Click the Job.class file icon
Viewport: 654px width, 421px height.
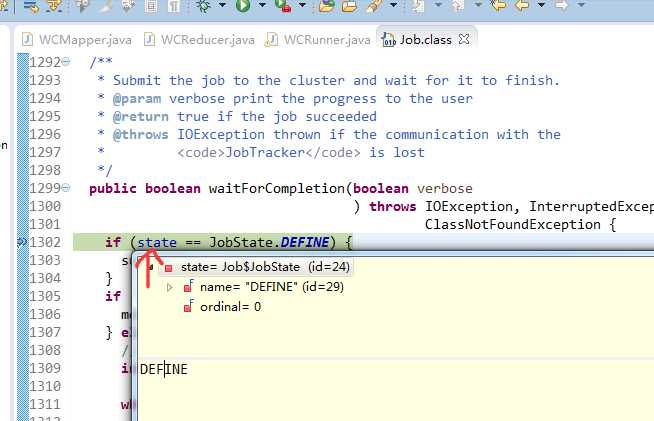click(388, 40)
